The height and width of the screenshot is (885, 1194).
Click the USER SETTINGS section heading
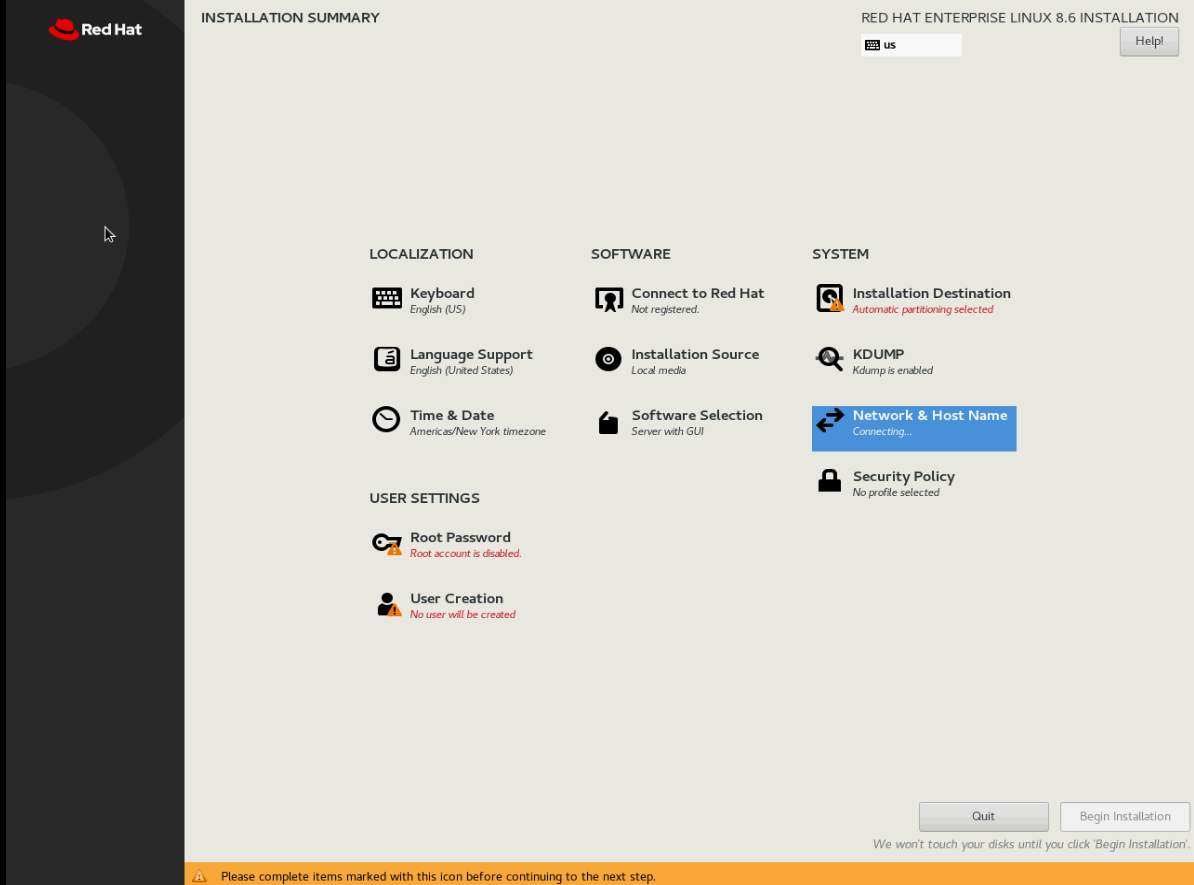click(x=424, y=498)
